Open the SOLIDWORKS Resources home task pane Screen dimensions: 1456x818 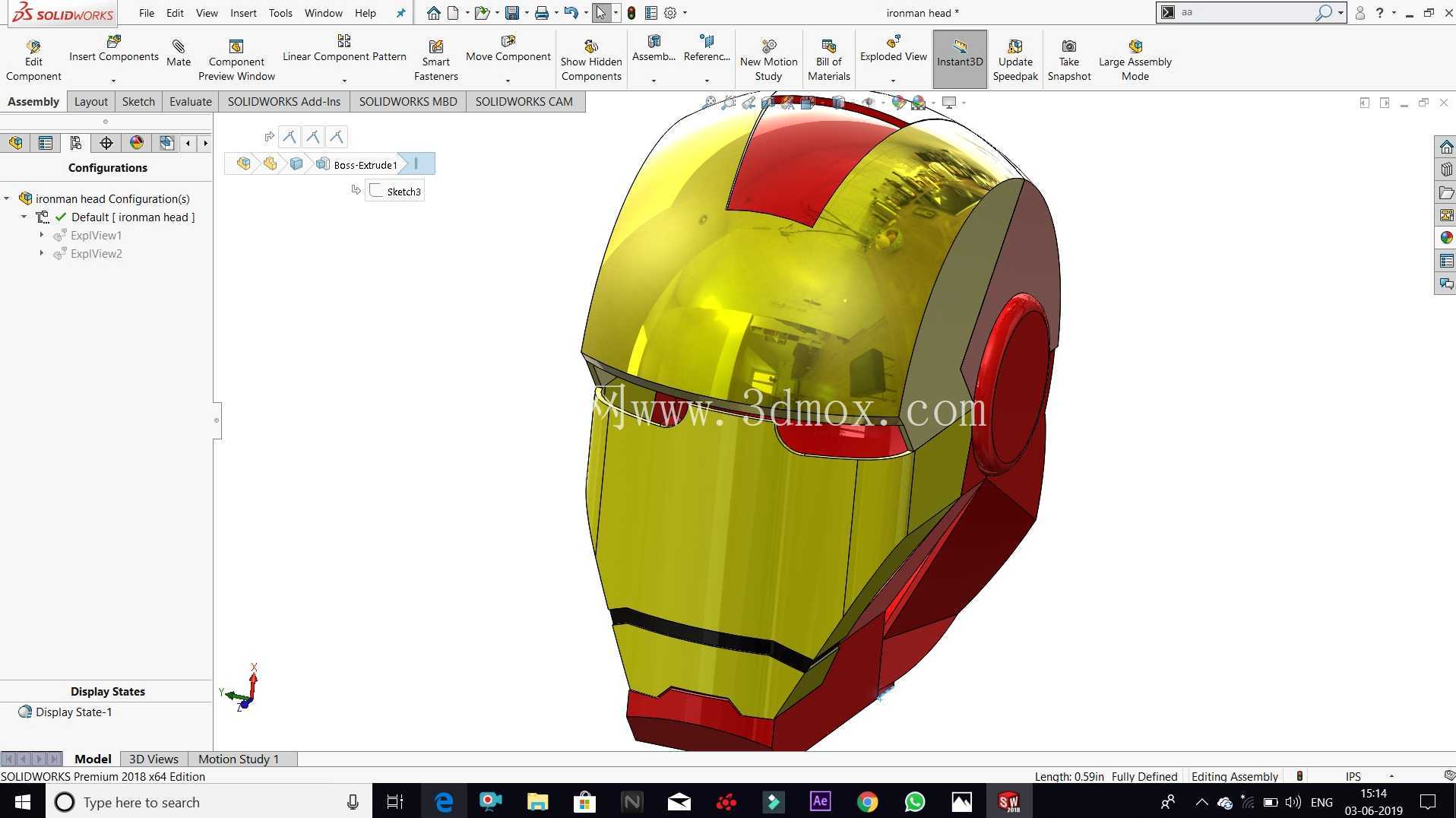tap(1445, 147)
